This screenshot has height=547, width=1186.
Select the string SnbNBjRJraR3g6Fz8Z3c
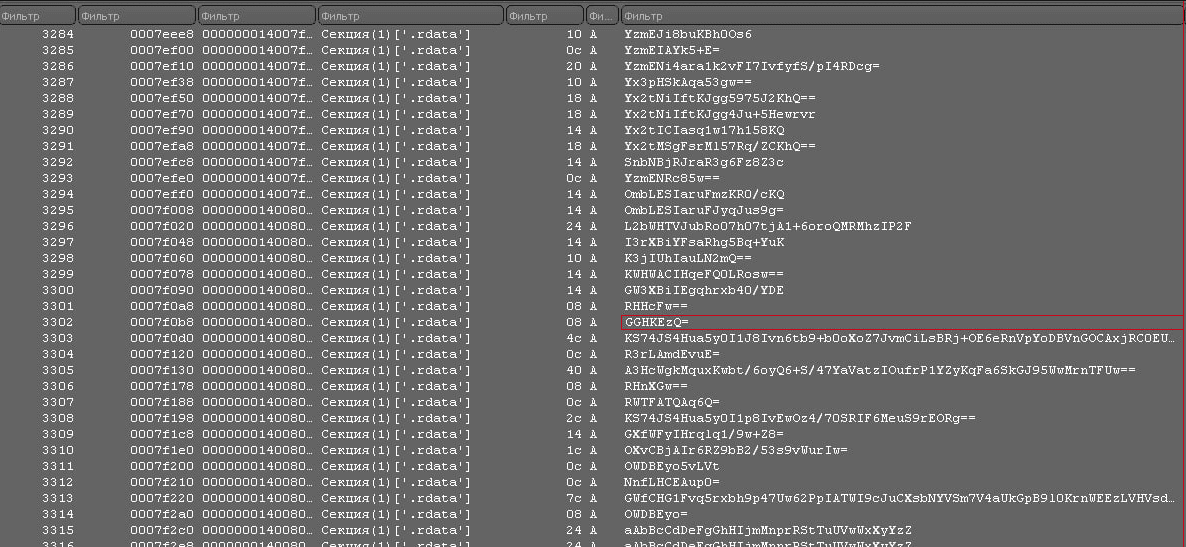coord(704,162)
